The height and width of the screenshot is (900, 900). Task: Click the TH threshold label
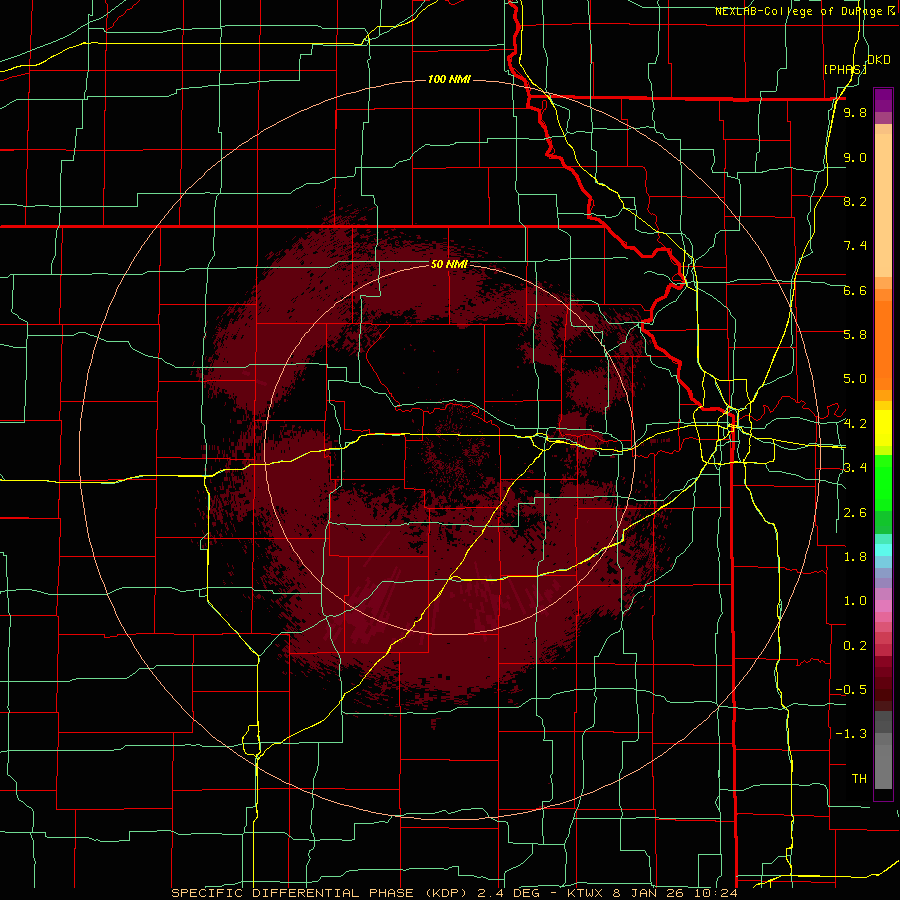[859, 779]
